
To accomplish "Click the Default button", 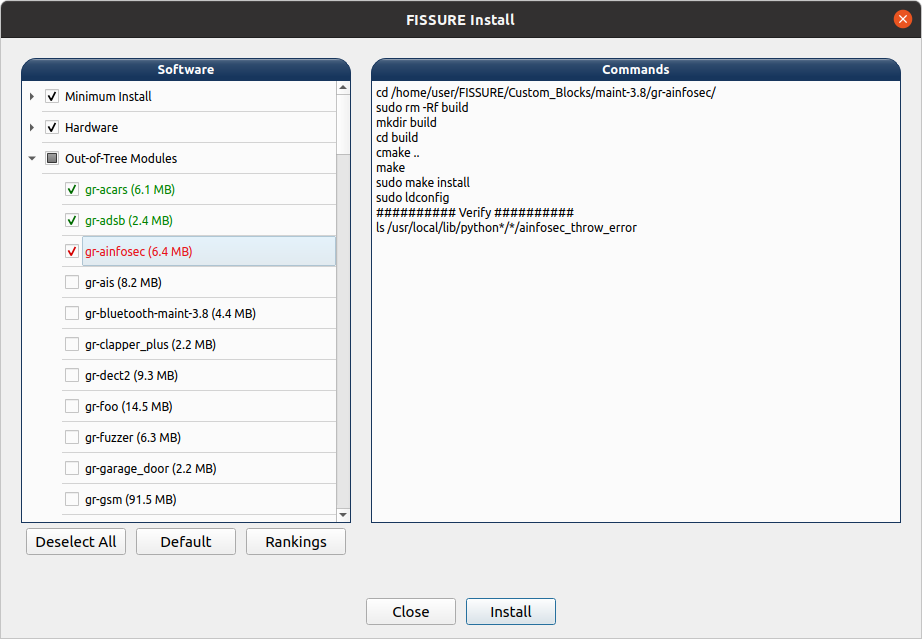I will click(186, 541).
